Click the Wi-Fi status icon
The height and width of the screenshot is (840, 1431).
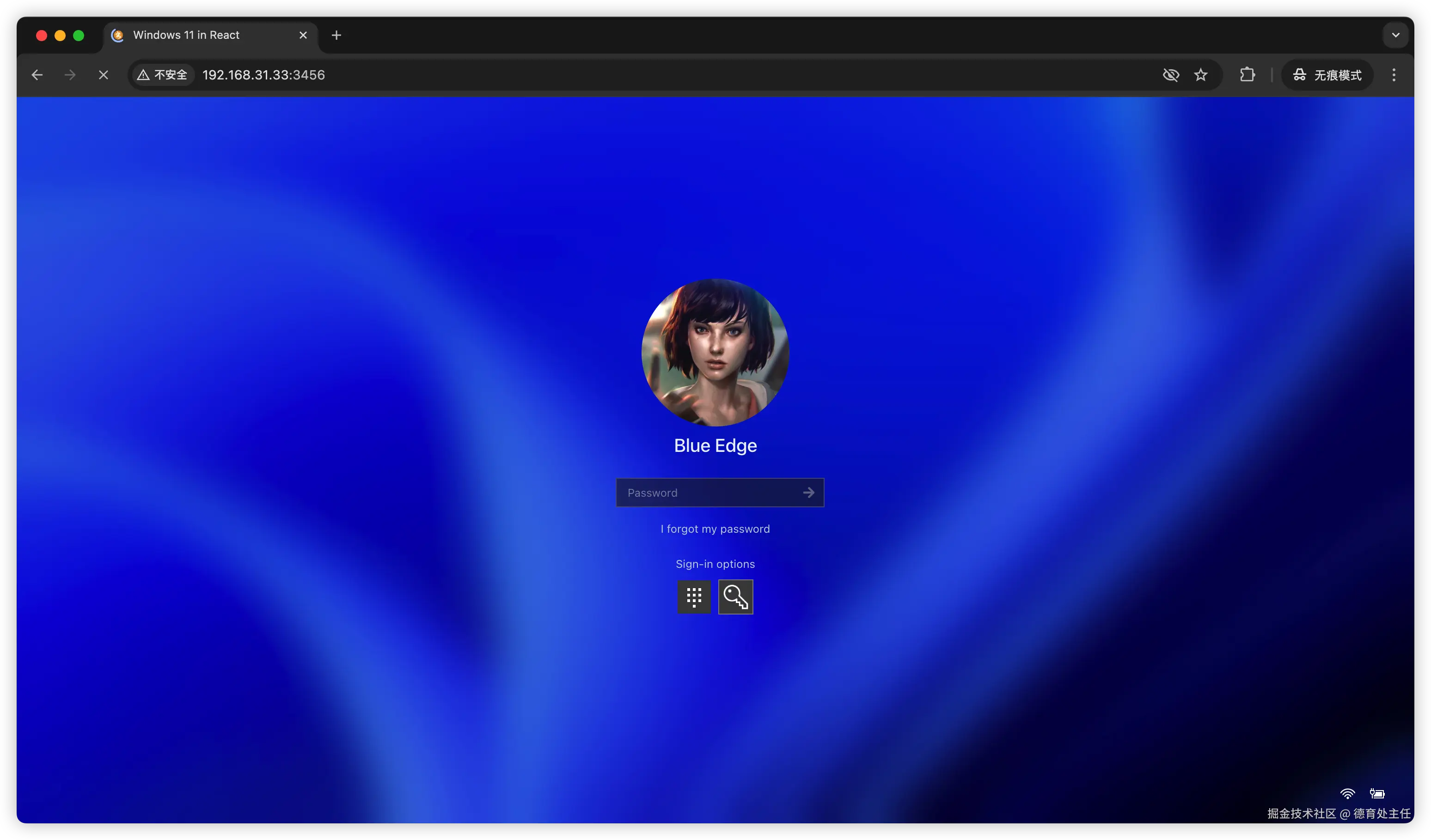coord(1347,793)
